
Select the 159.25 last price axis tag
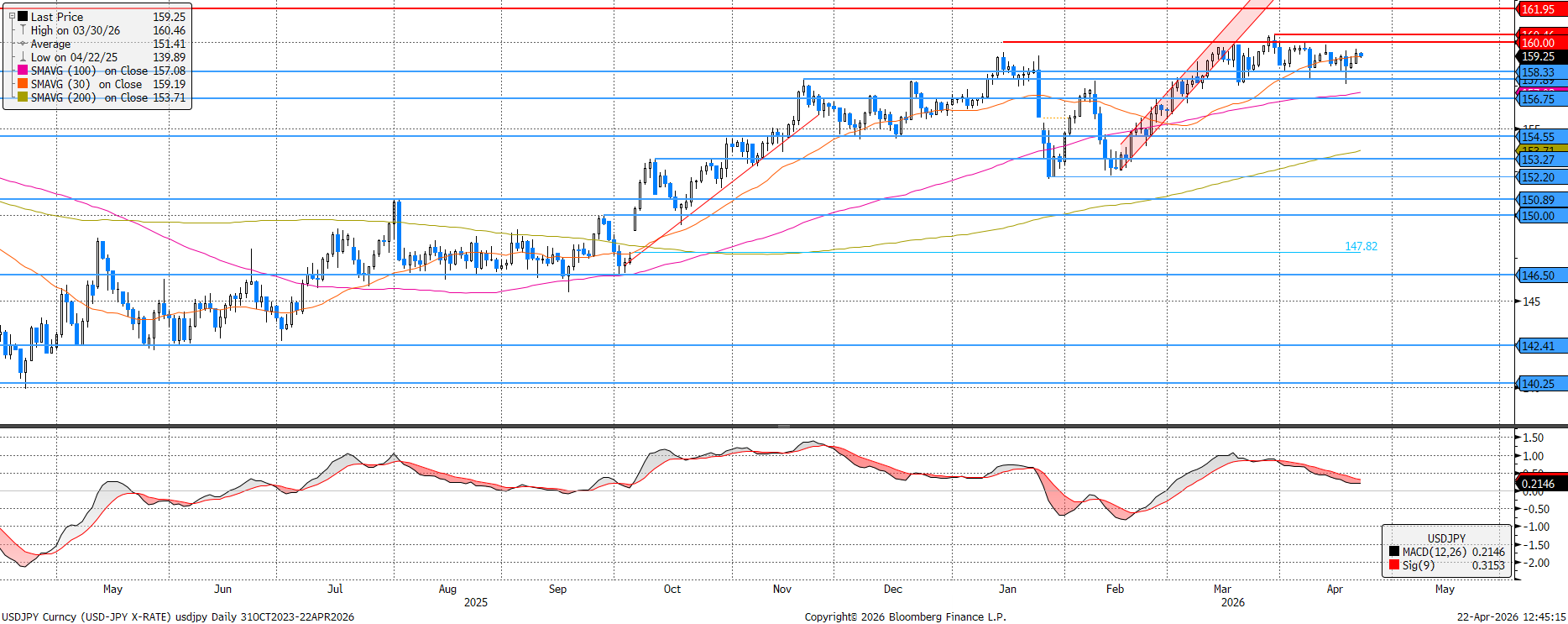point(1539,56)
